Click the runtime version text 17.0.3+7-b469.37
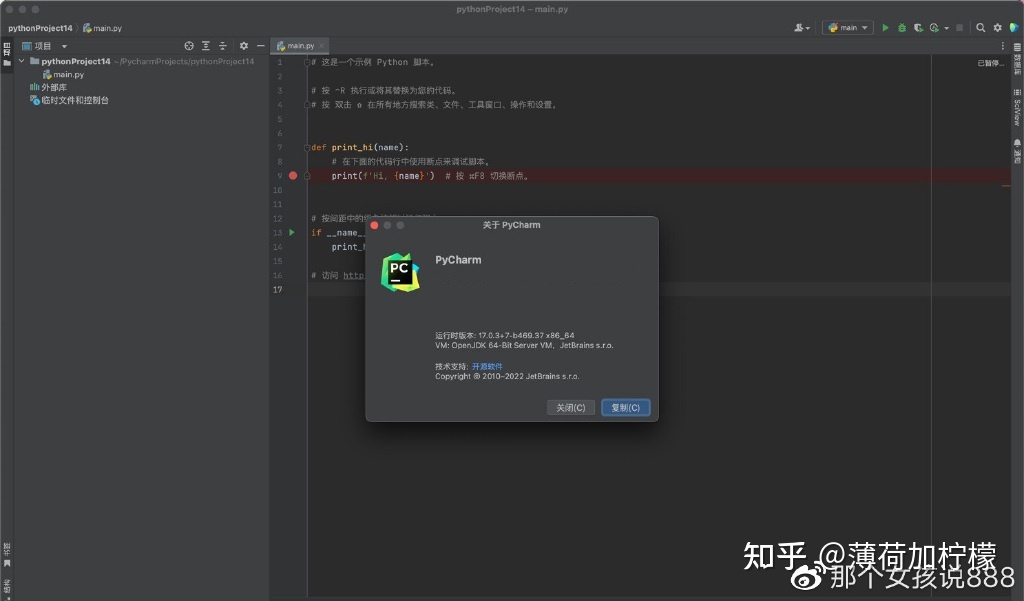Viewport: 1024px width, 601px height. click(505, 335)
